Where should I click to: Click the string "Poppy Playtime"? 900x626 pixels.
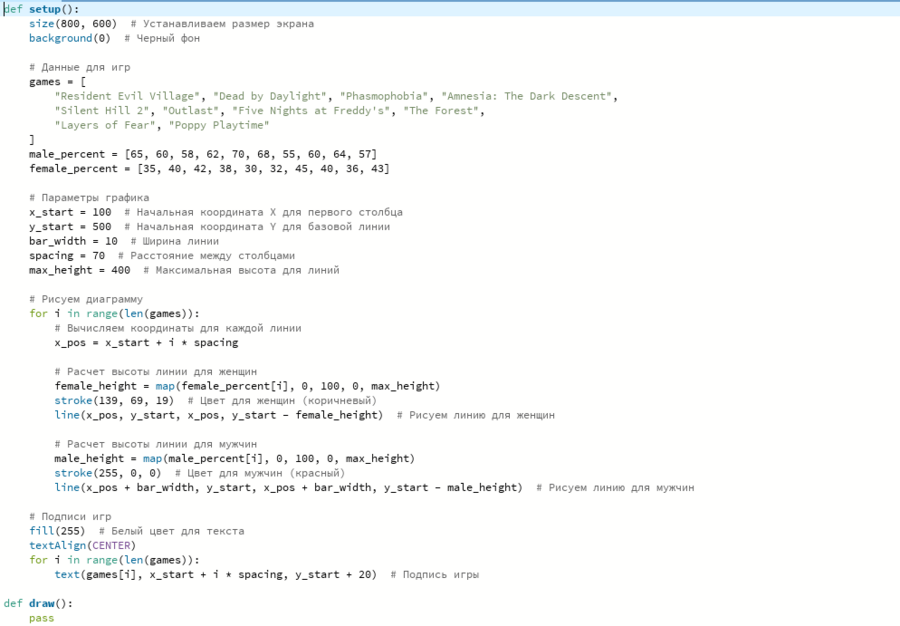click(219, 126)
